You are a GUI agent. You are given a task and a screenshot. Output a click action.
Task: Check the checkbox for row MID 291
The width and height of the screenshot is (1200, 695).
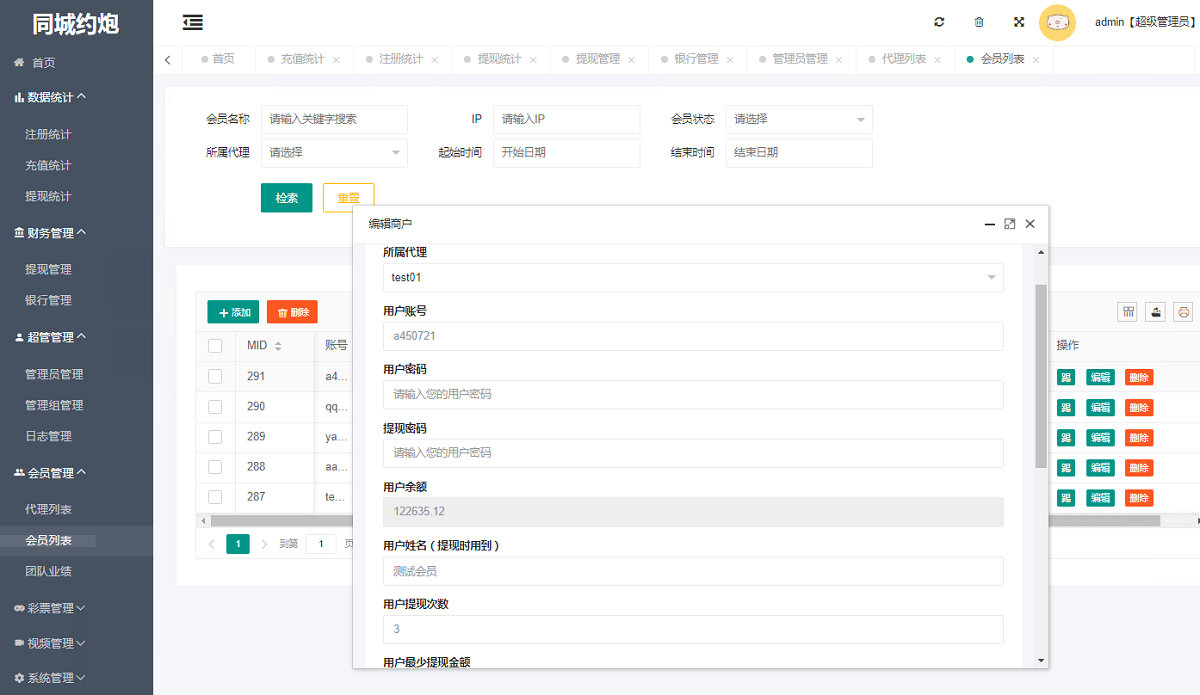coord(215,376)
